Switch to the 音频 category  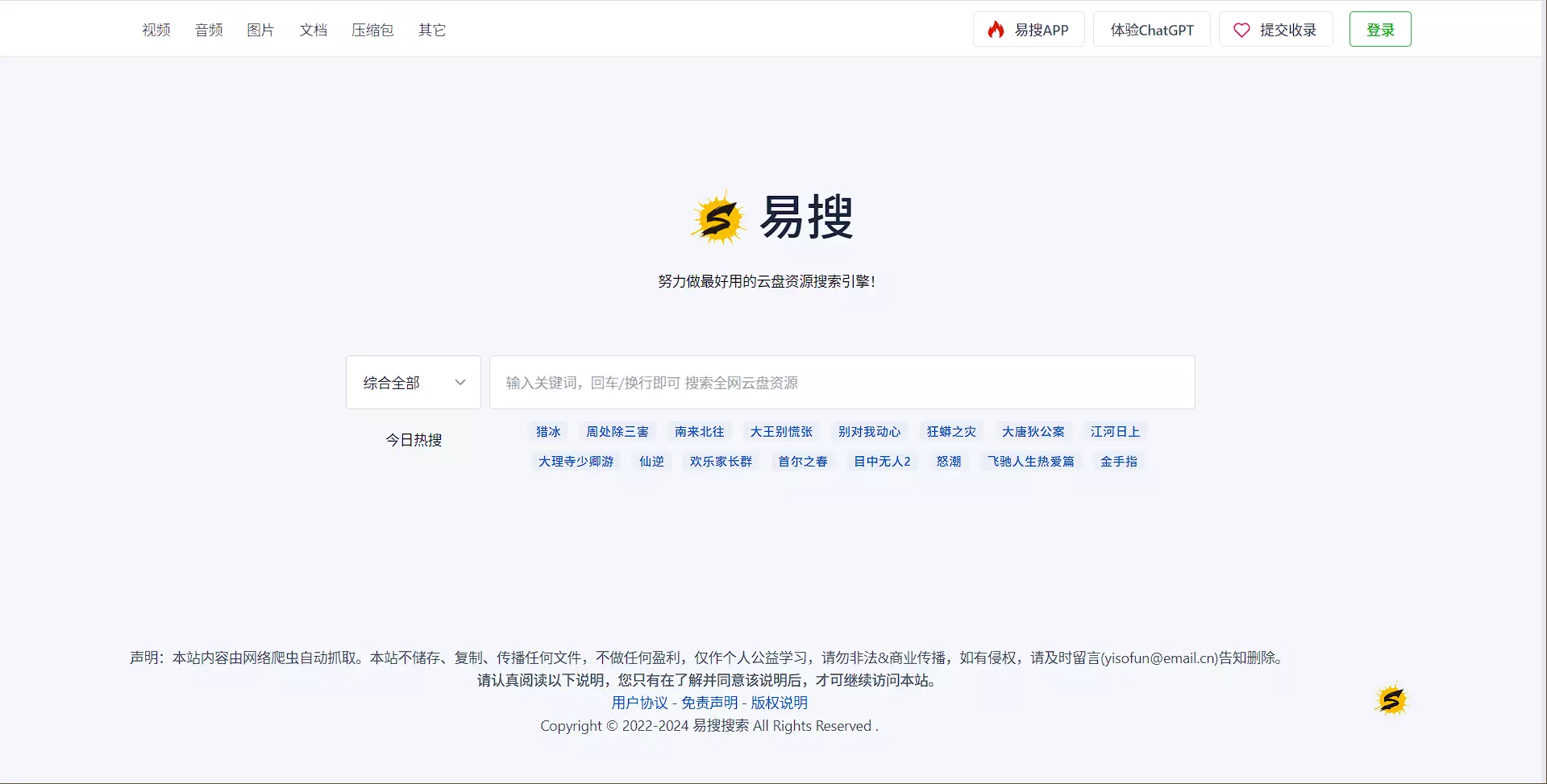tap(209, 30)
